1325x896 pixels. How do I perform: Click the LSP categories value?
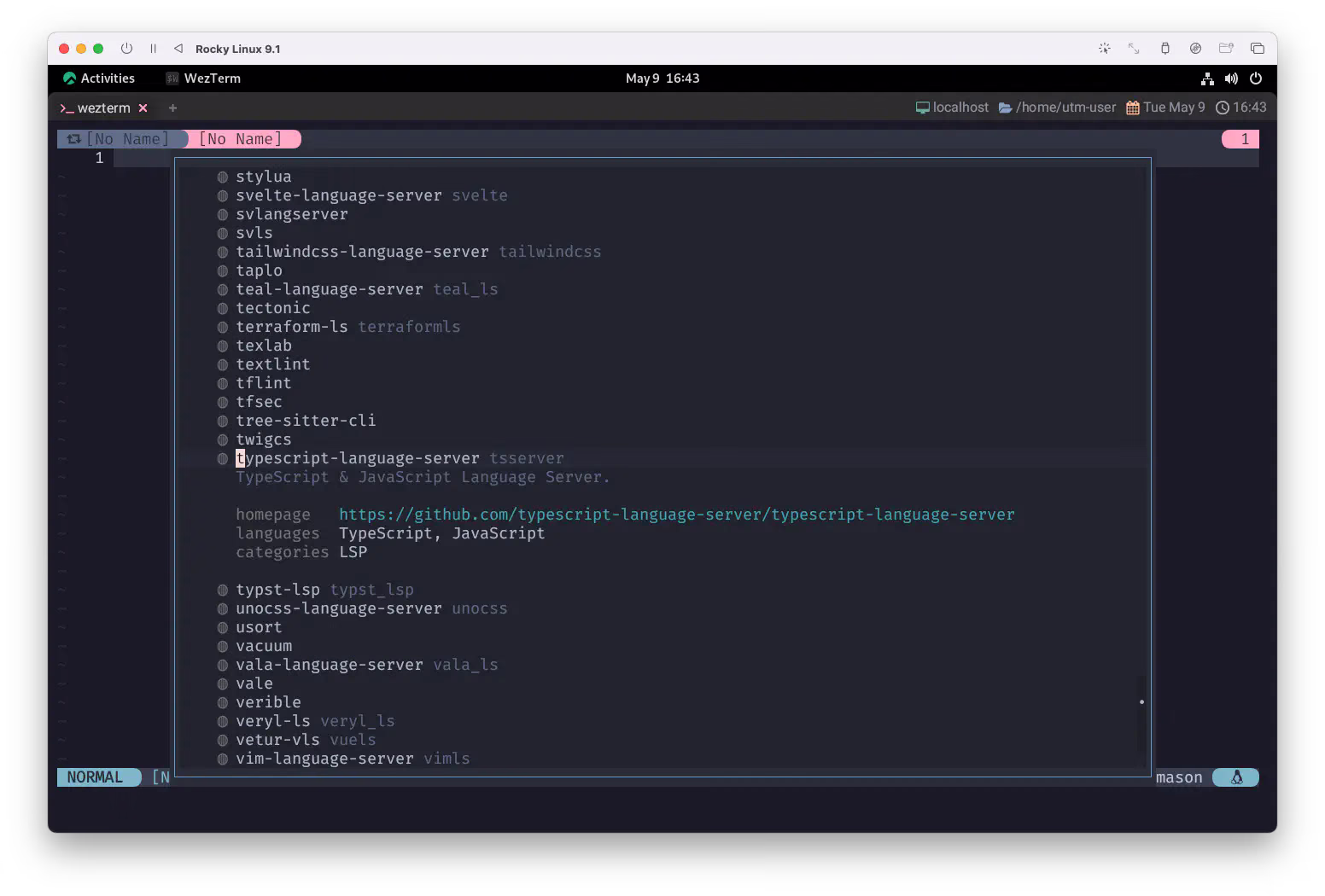pos(353,552)
